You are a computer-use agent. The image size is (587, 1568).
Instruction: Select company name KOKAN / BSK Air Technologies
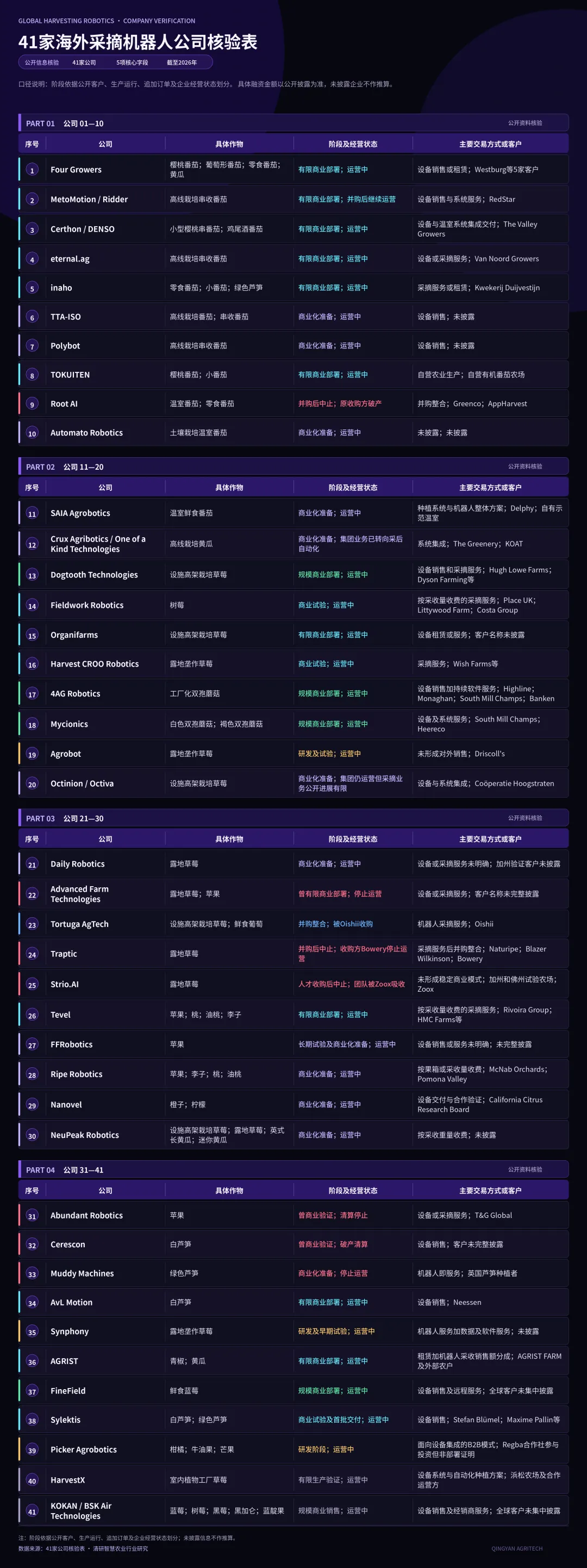point(81,1511)
